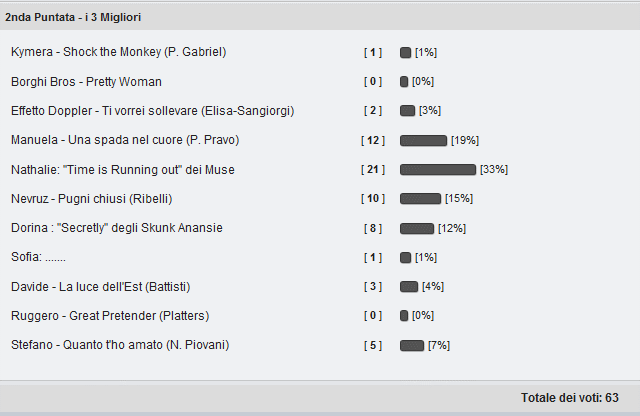Screen dimensions: 640x416
Task: Click the Stefano 7% vote bar
Action: [412, 345]
